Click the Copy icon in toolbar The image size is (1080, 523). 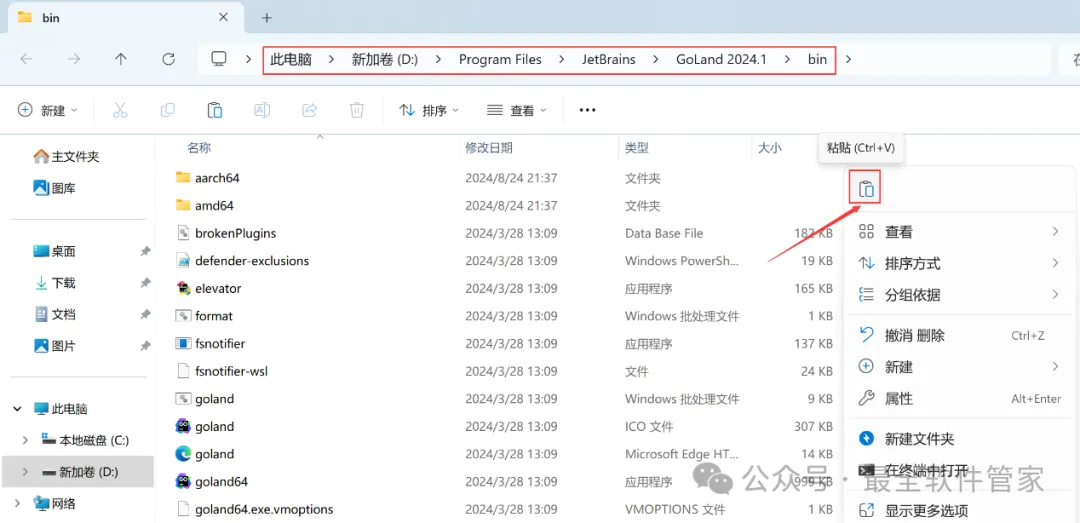[167, 110]
